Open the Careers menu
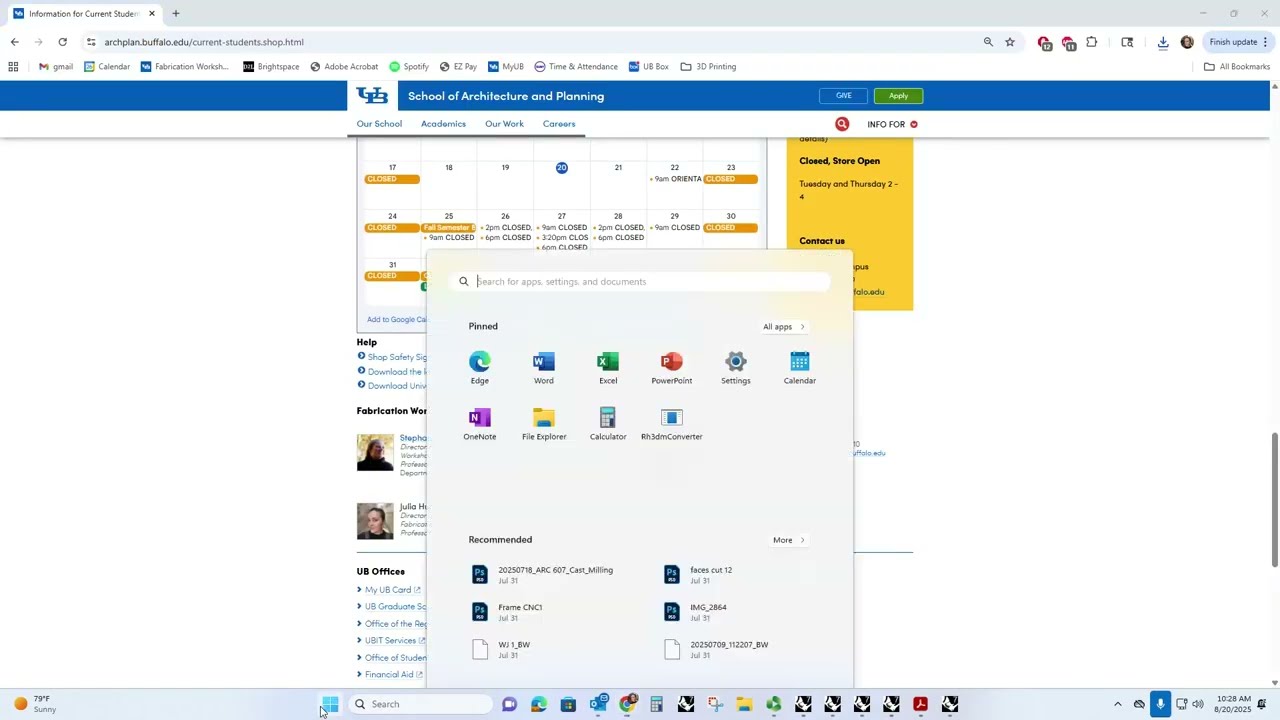This screenshot has width=1280, height=720. click(x=559, y=124)
